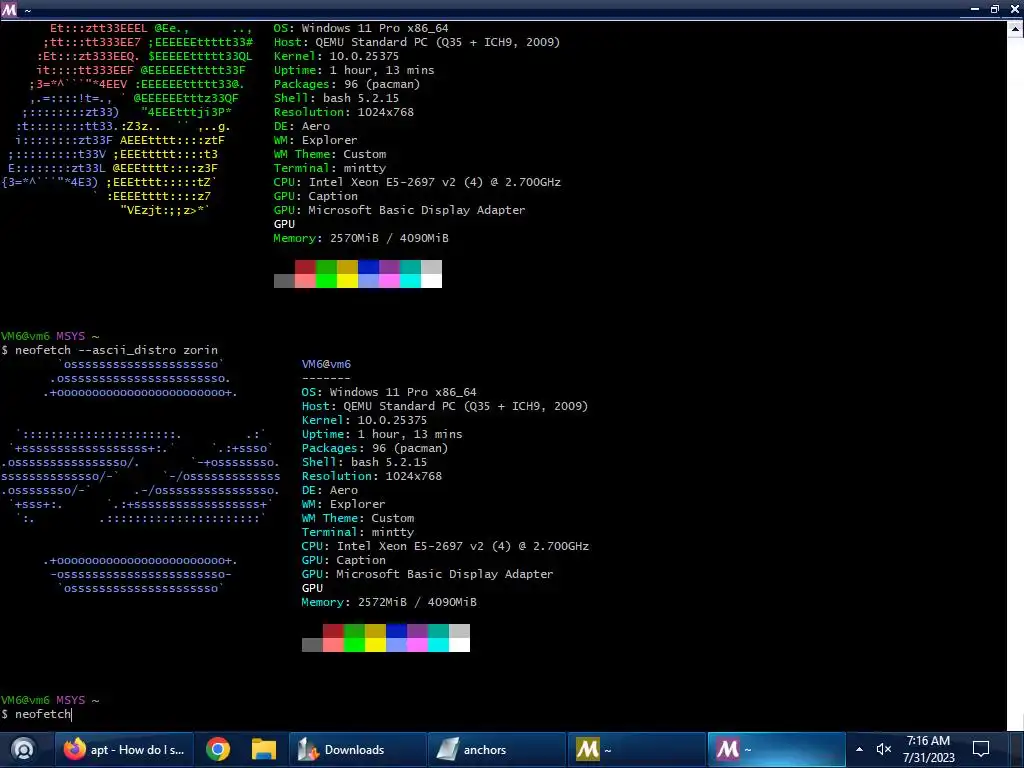This screenshot has width=1024, height=768.
Task: Switch to Firefox 'apt - How do I s...' window
Action: click(124, 750)
